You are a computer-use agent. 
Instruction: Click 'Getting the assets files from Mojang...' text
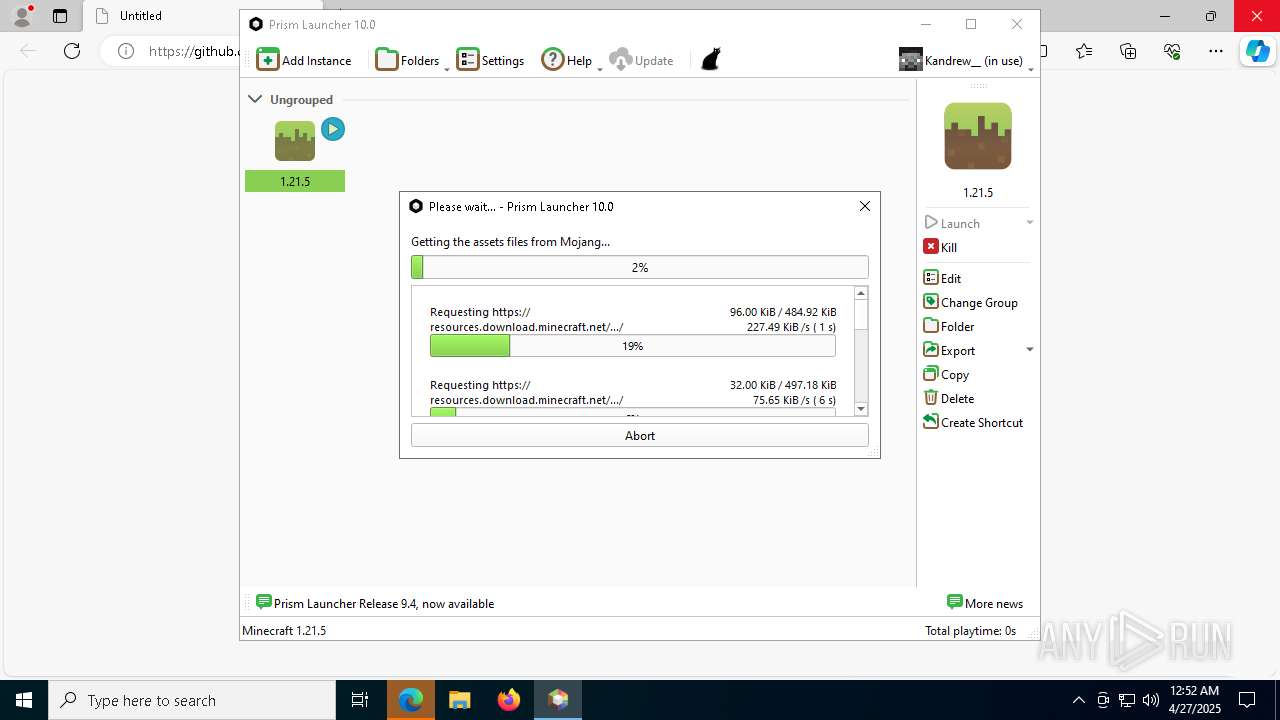point(510,241)
